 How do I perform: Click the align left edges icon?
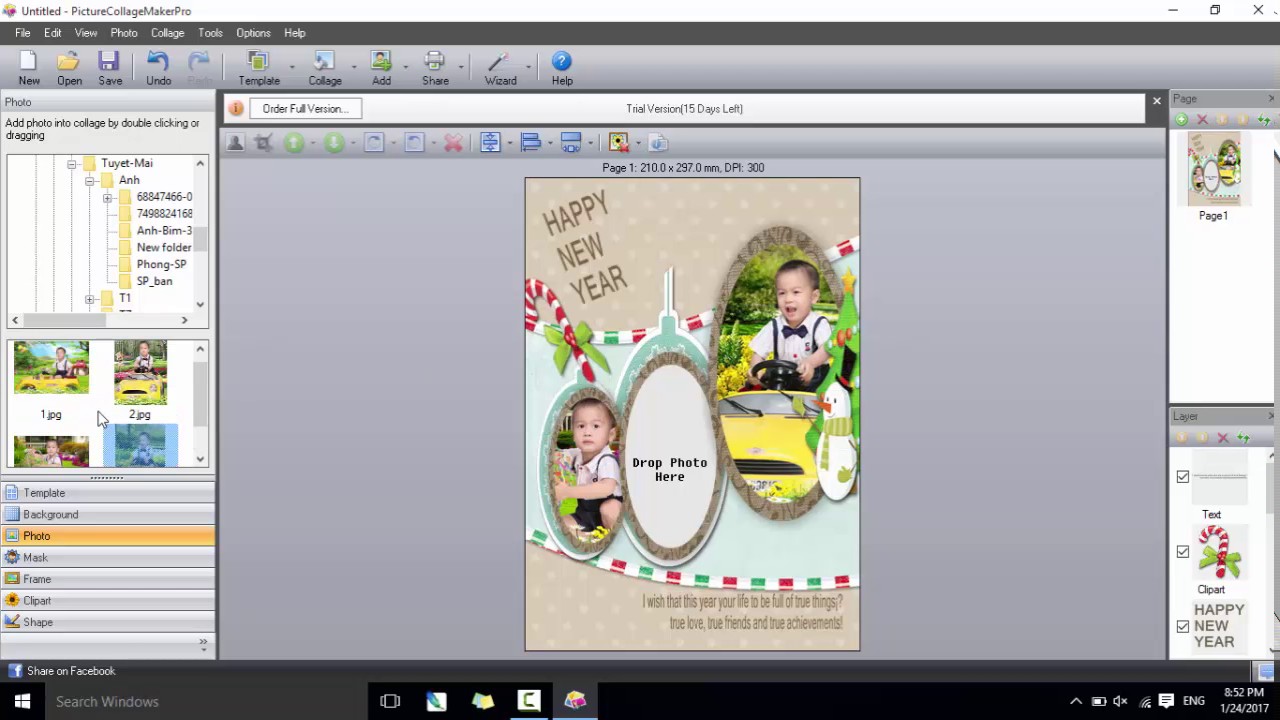tap(531, 143)
